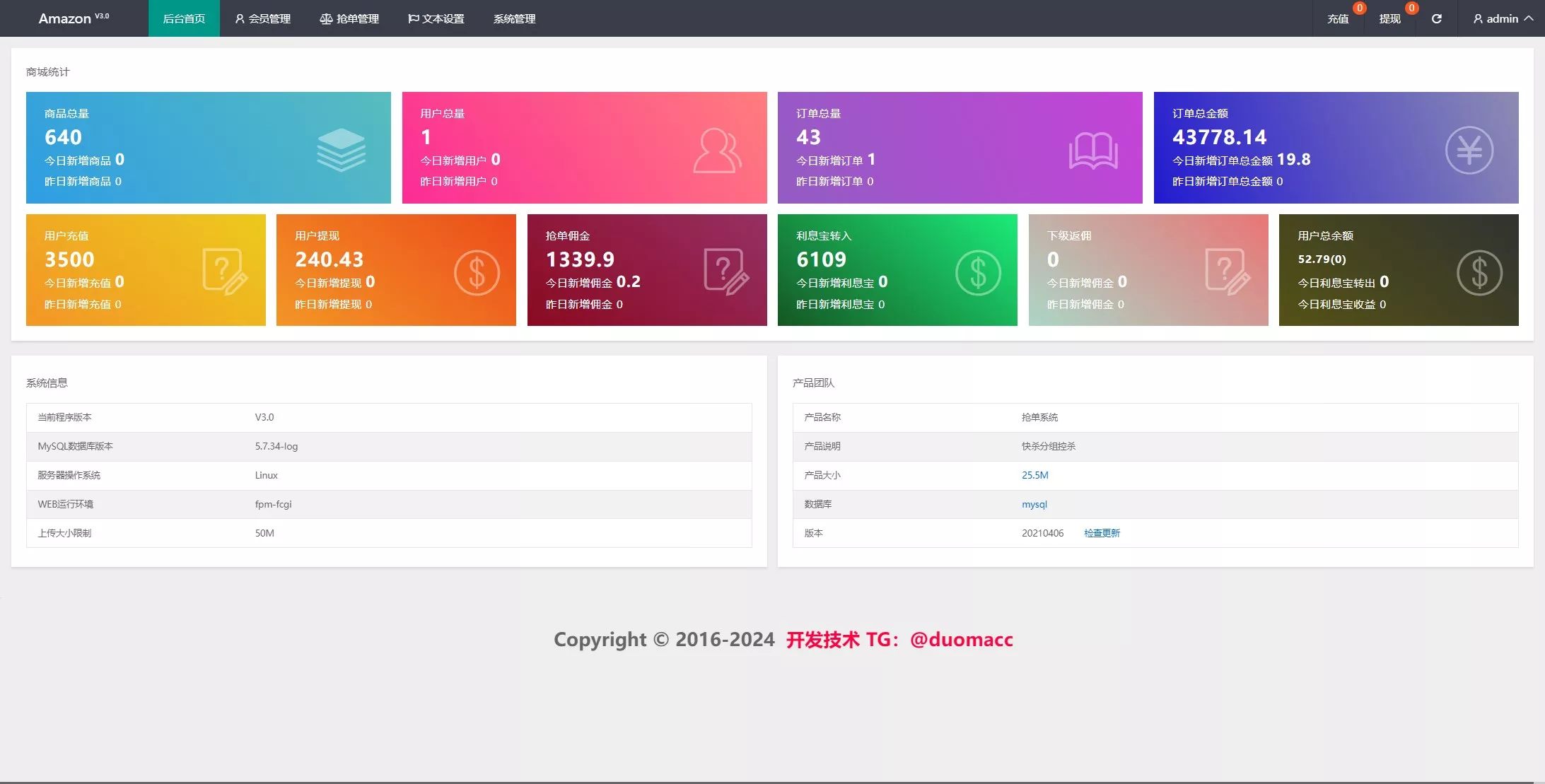This screenshot has width=1545, height=784.
Task: Open the 抢单管理 menu
Action: click(349, 18)
